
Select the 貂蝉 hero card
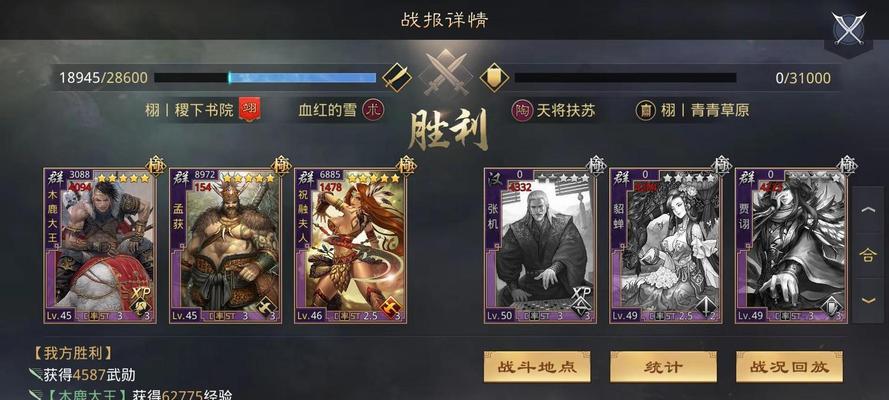tap(666, 245)
